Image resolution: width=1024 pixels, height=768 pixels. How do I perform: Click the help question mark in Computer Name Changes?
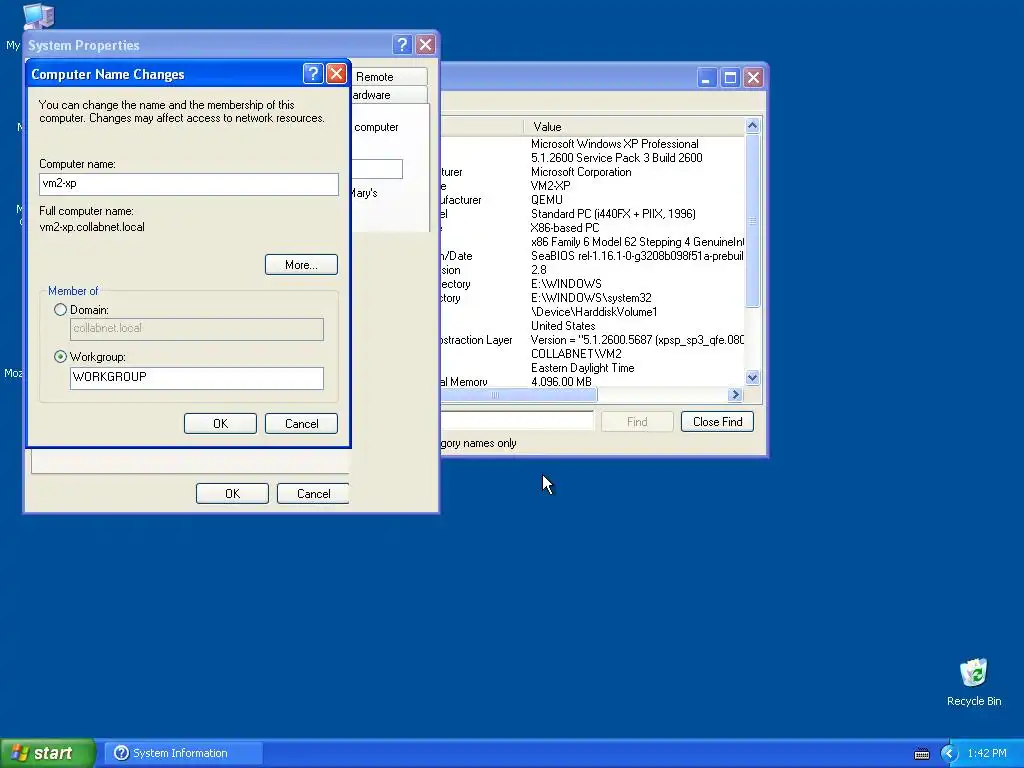coord(313,74)
